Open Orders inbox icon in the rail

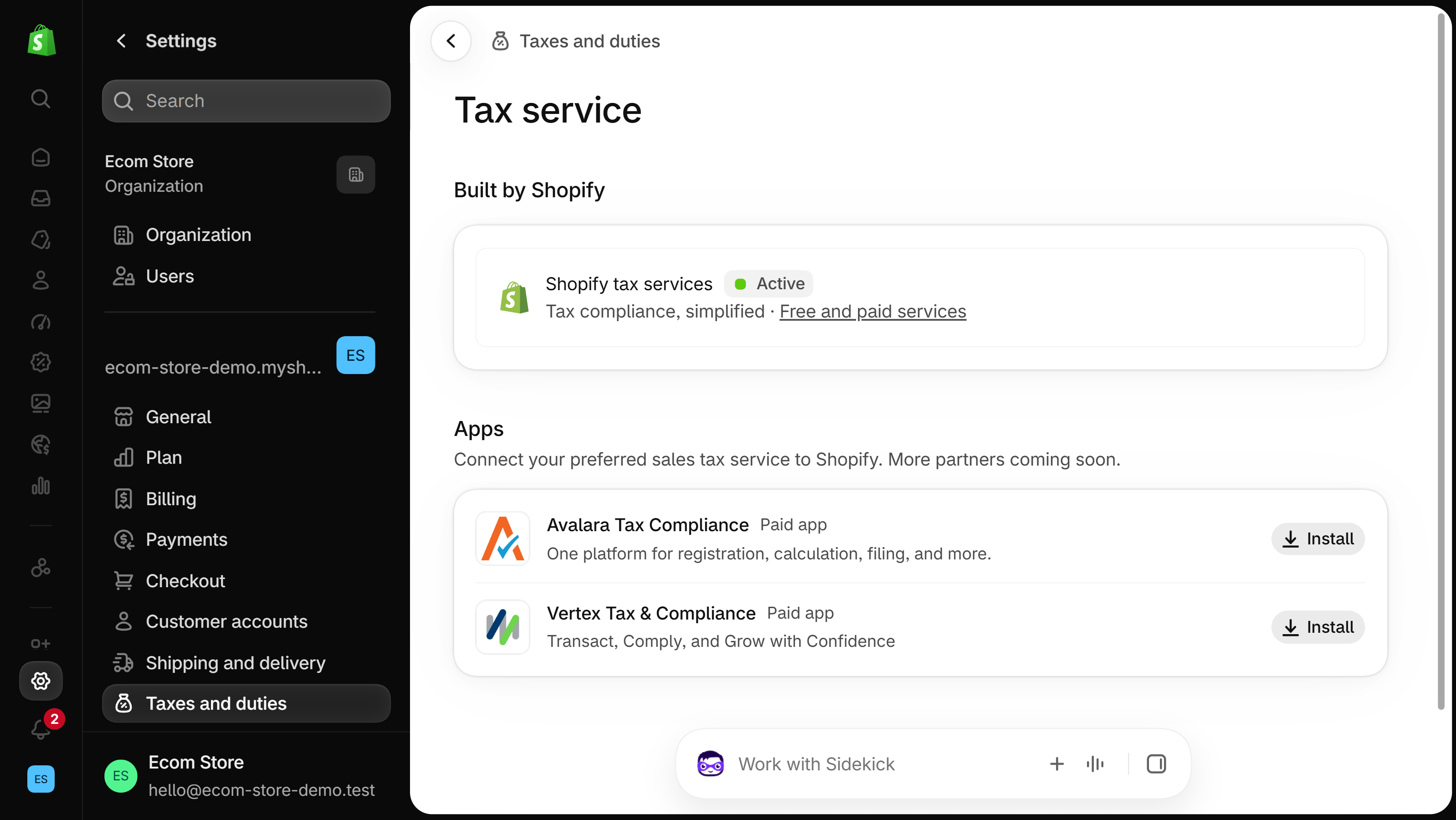pyautogui.click(x=41, y=198)
